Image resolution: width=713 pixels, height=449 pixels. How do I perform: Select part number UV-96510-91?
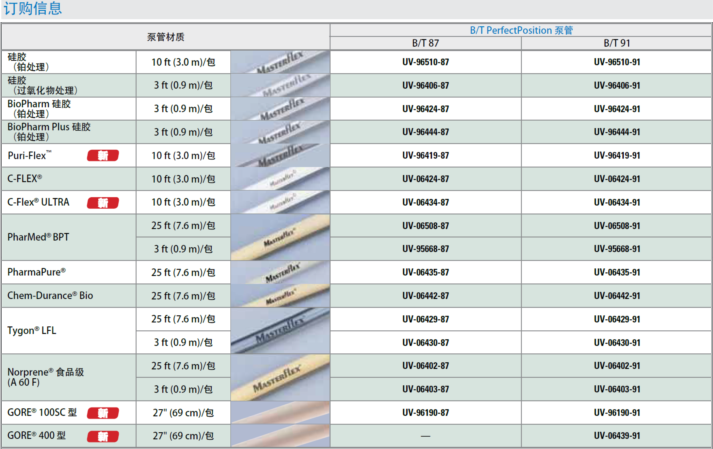tap(617, 62)
